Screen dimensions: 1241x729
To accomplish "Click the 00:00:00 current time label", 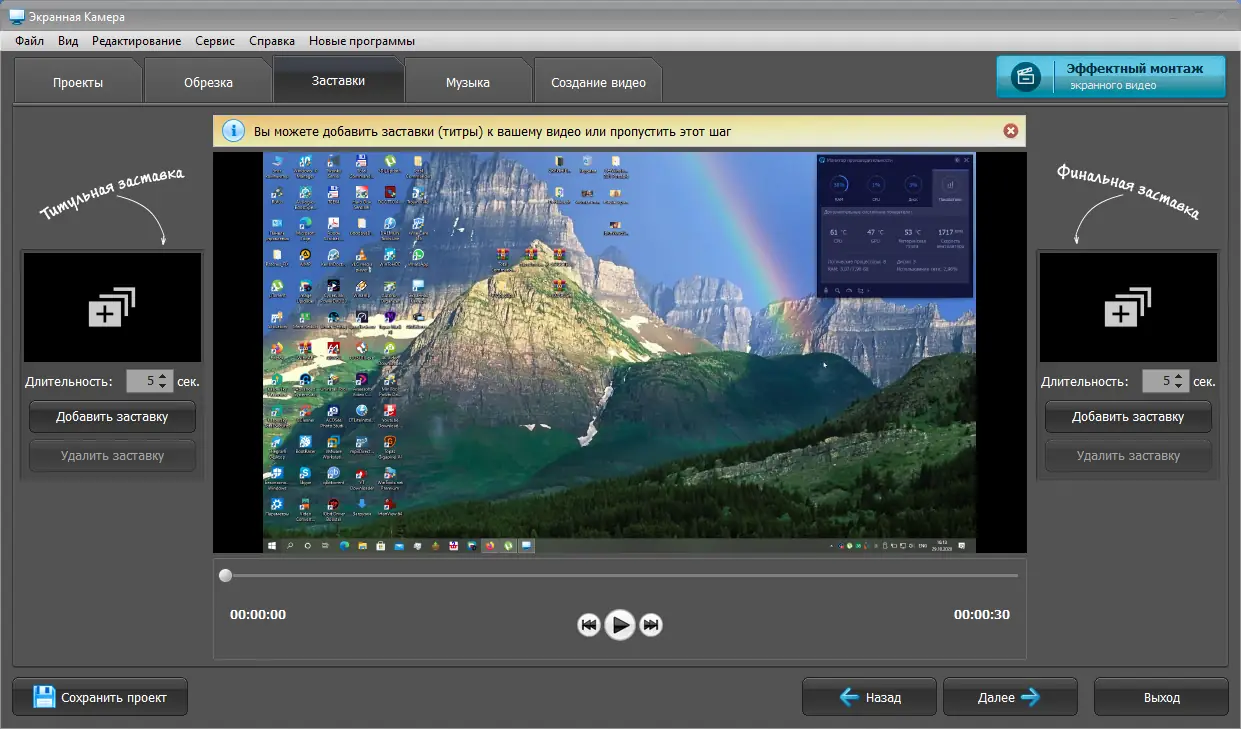I will click(x=258, y=615).
